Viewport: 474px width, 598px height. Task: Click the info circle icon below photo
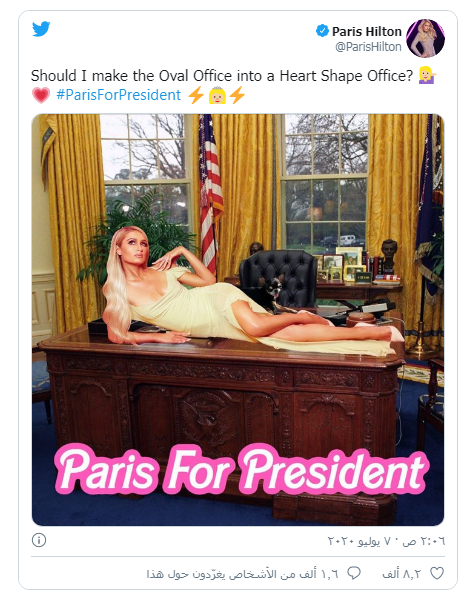39,540
